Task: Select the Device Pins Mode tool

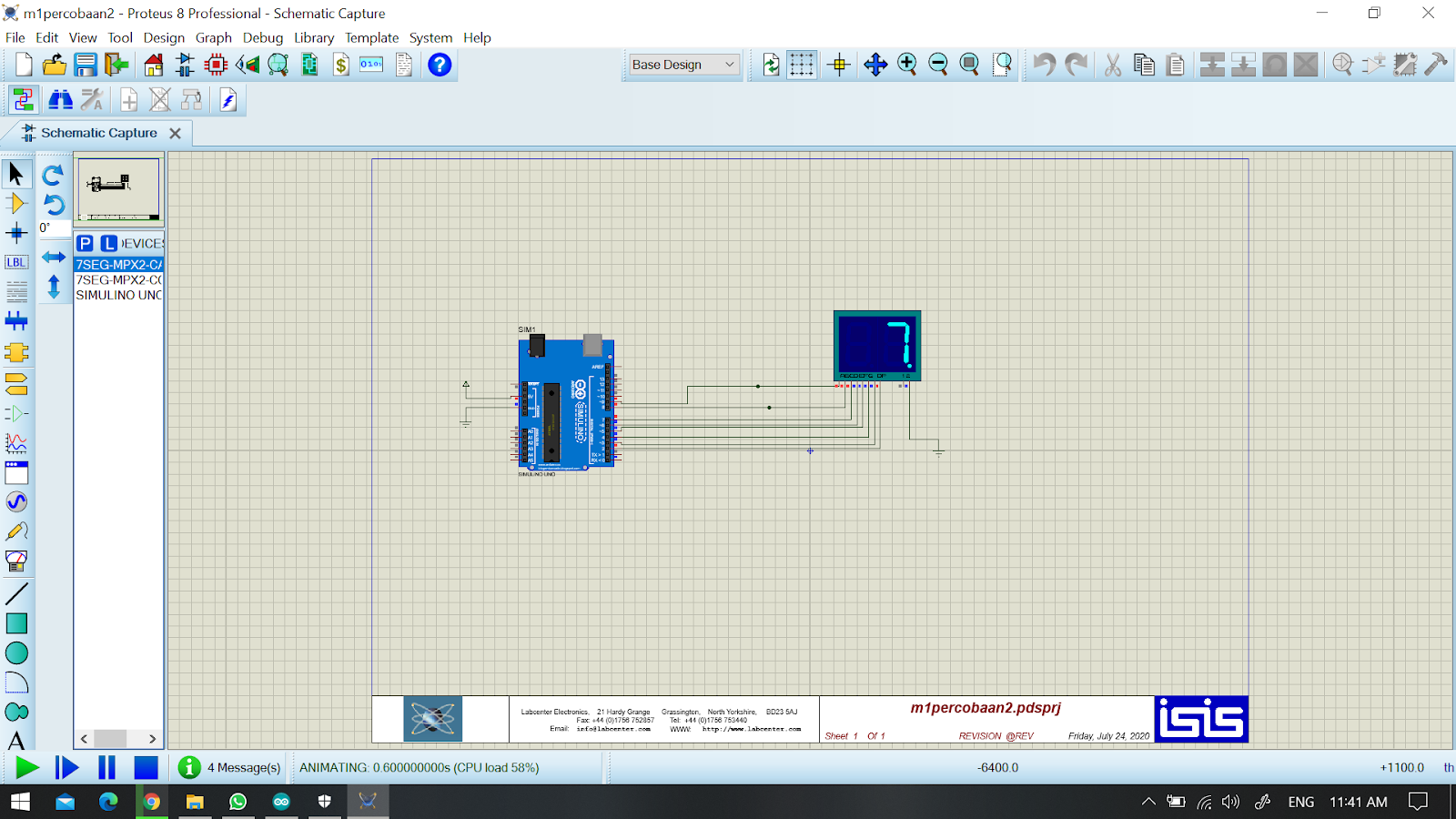Action: click(16, 413)
